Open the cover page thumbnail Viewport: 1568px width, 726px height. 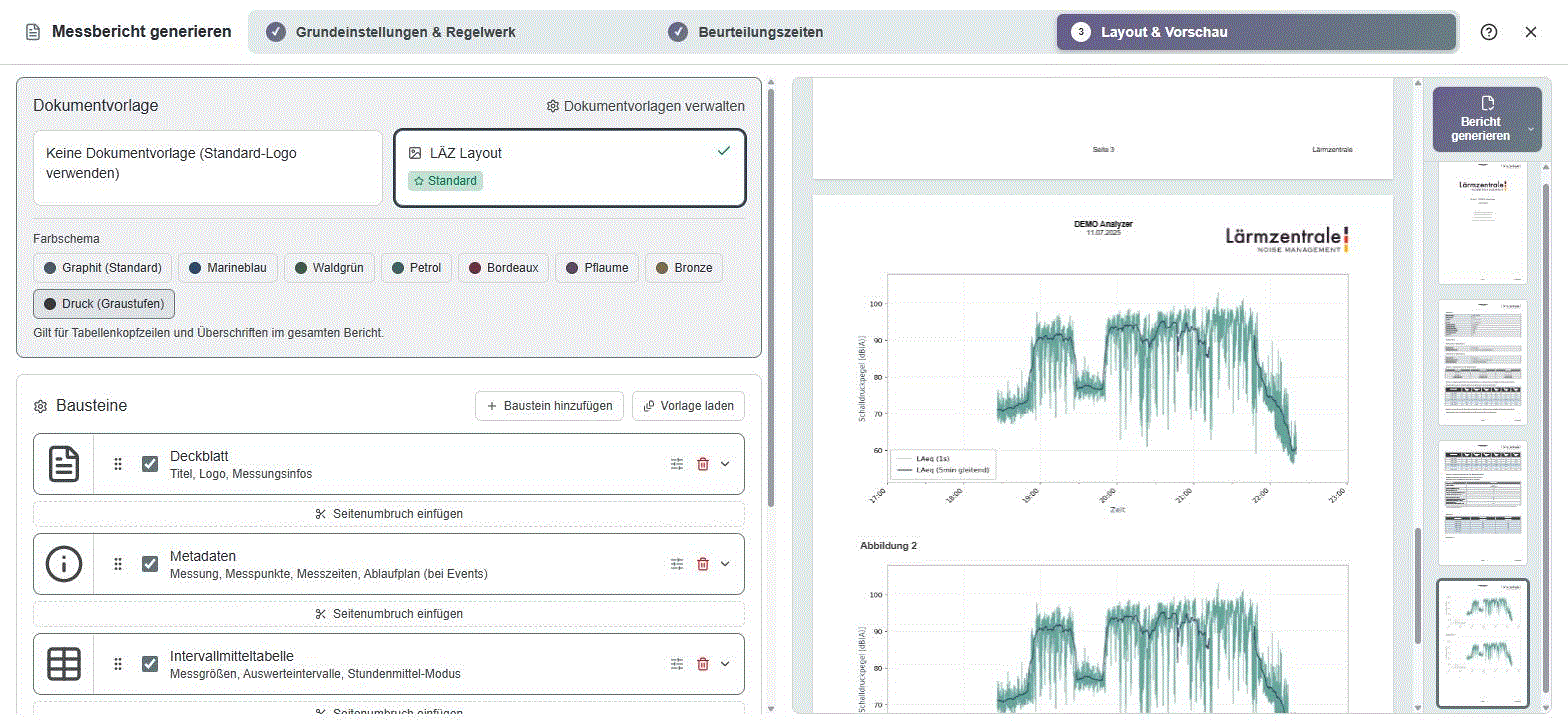coord(1482,223)
